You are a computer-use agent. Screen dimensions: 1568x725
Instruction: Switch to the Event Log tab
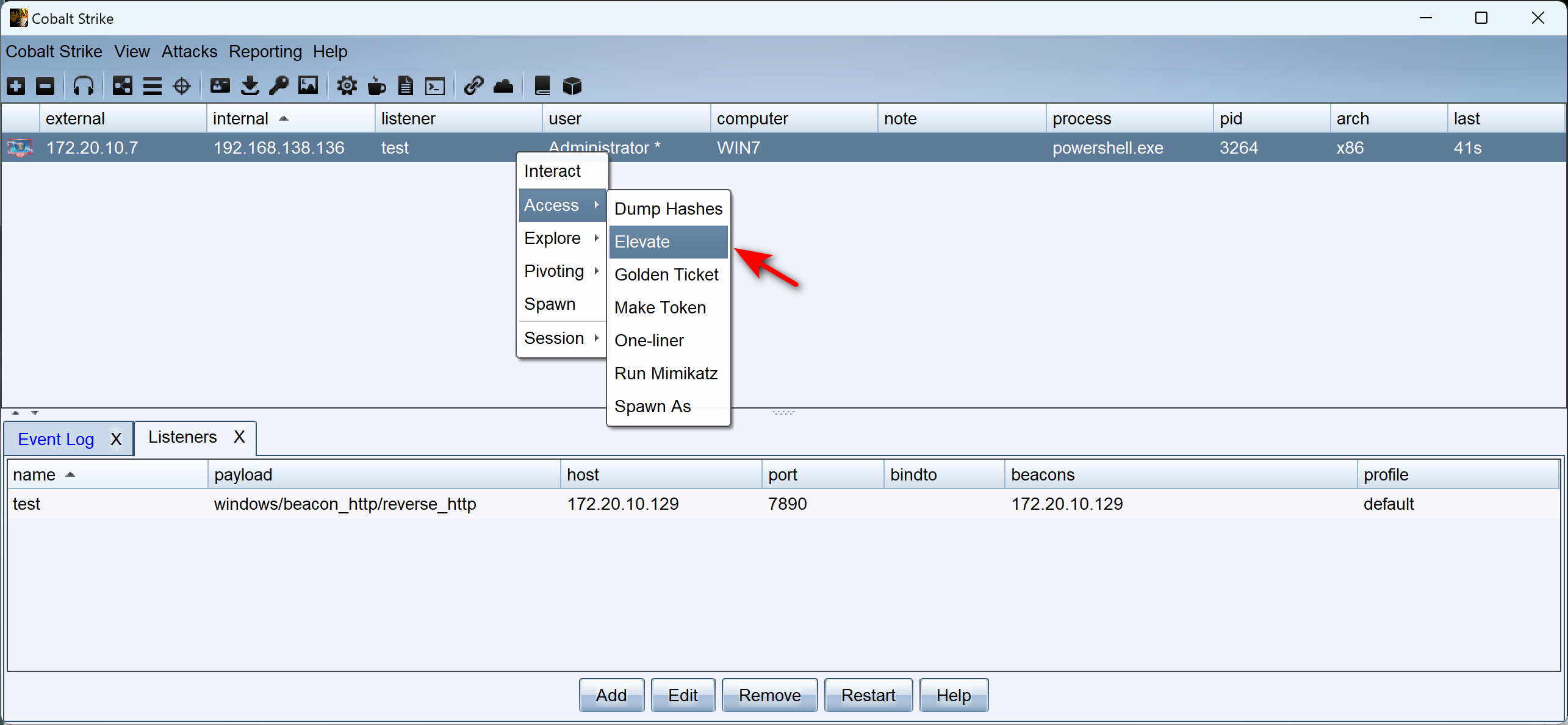click(56, 440)
